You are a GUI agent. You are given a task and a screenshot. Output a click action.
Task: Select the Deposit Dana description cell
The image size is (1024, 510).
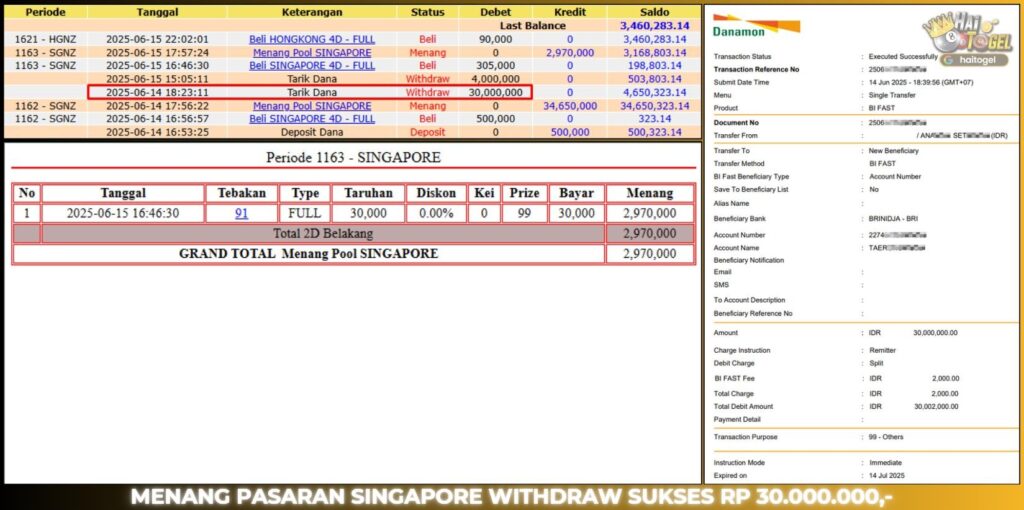(x=312, y=132)
